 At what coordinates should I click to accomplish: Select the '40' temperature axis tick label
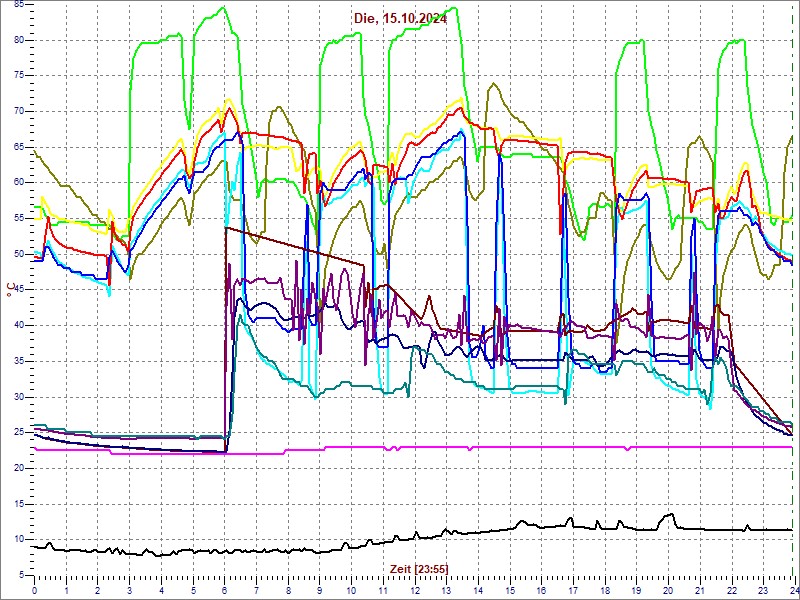[x=19, y=326]
